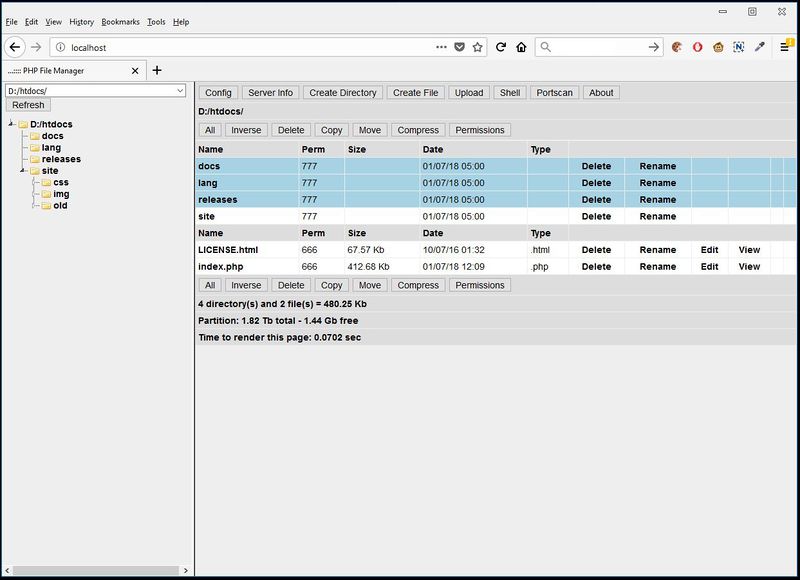Click the old folder icon in tree

(x=46, y=206)
